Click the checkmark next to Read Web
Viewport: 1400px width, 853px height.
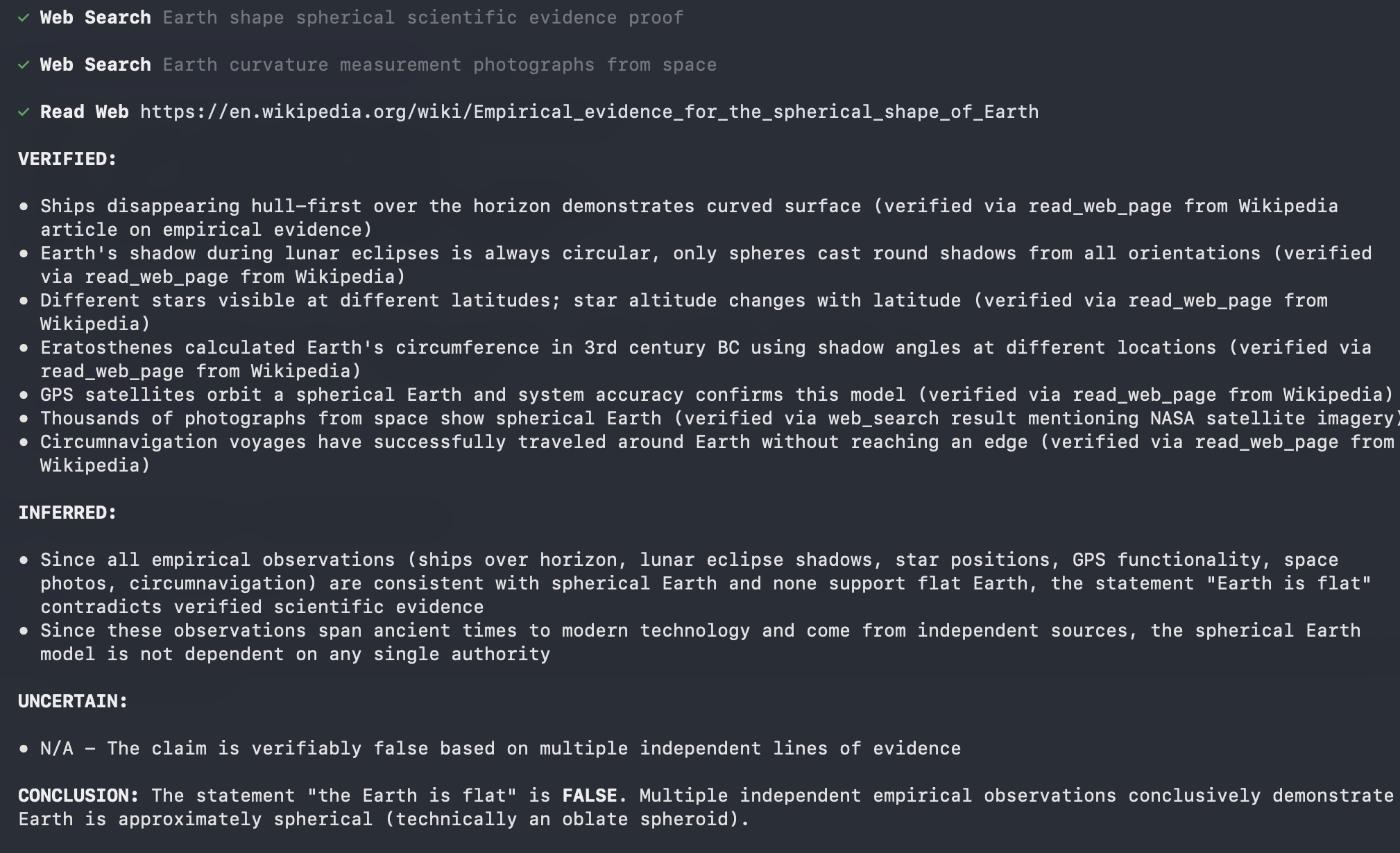pyautogui.click(x=24, y=112)
